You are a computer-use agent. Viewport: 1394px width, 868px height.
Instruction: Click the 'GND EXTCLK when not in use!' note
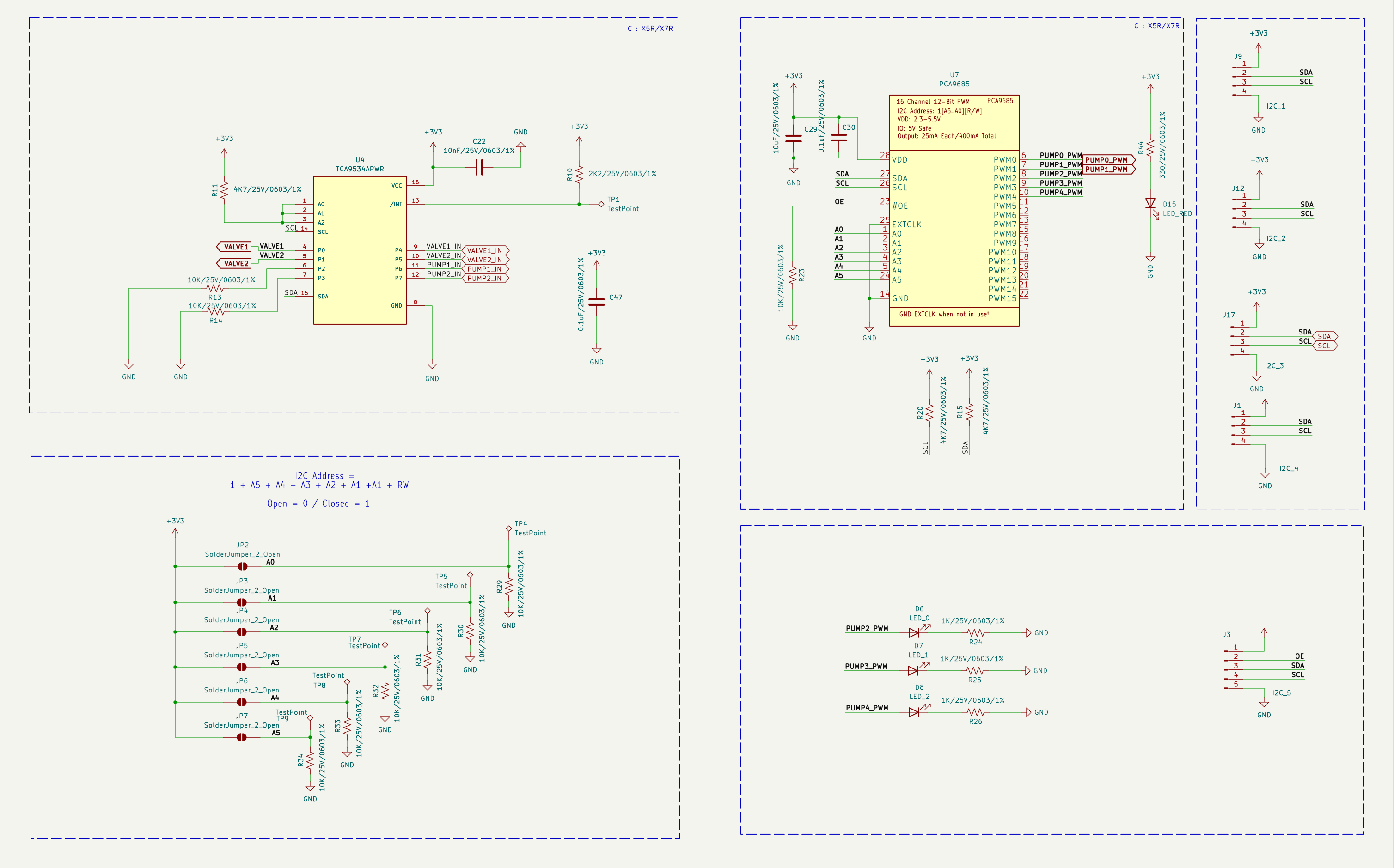[944, 315]
